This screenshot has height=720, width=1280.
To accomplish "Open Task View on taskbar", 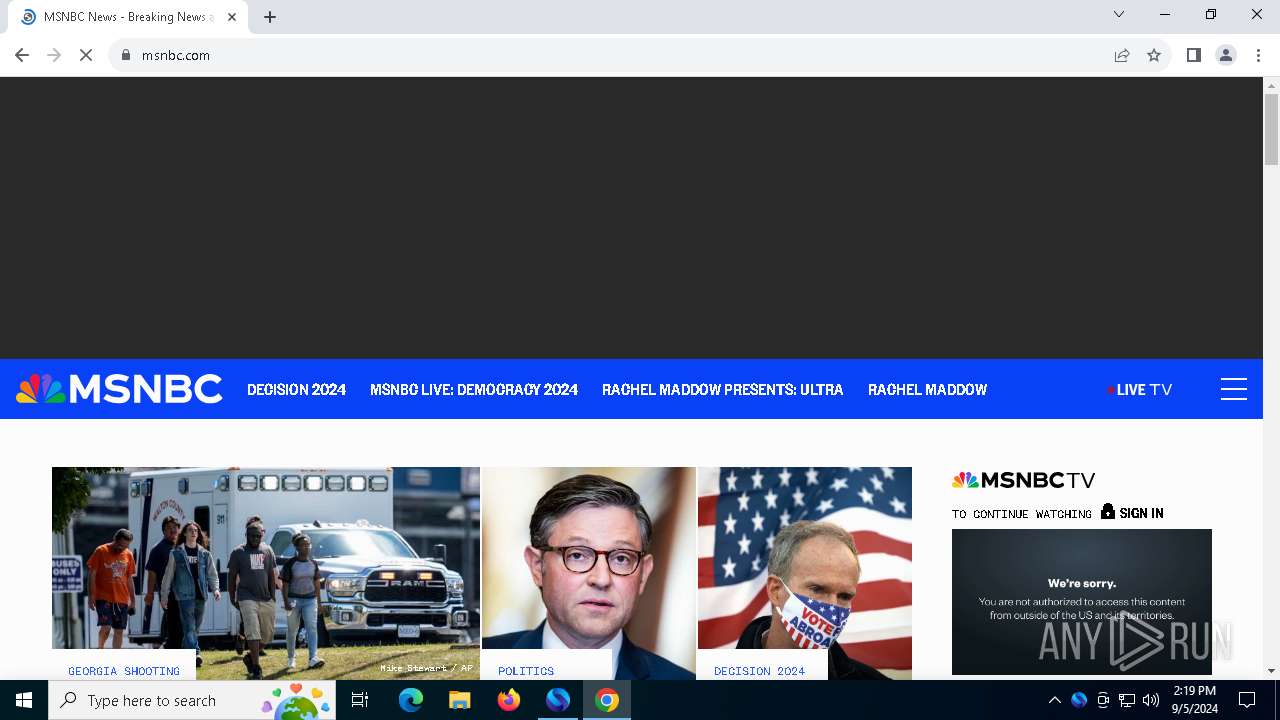I will coord(361,700).
